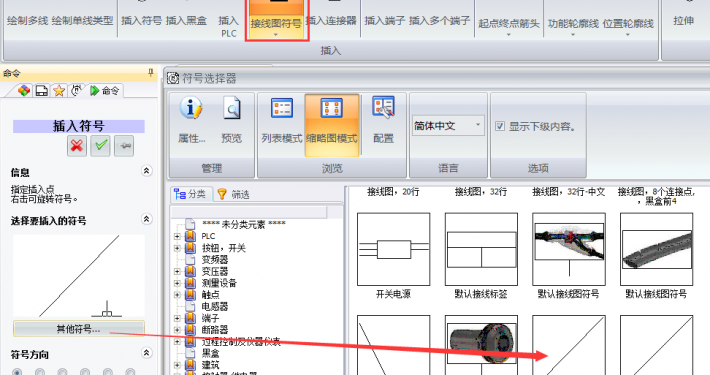Click the 其他符号... button
Screen dimensions: 710x375
click(79, 329)
